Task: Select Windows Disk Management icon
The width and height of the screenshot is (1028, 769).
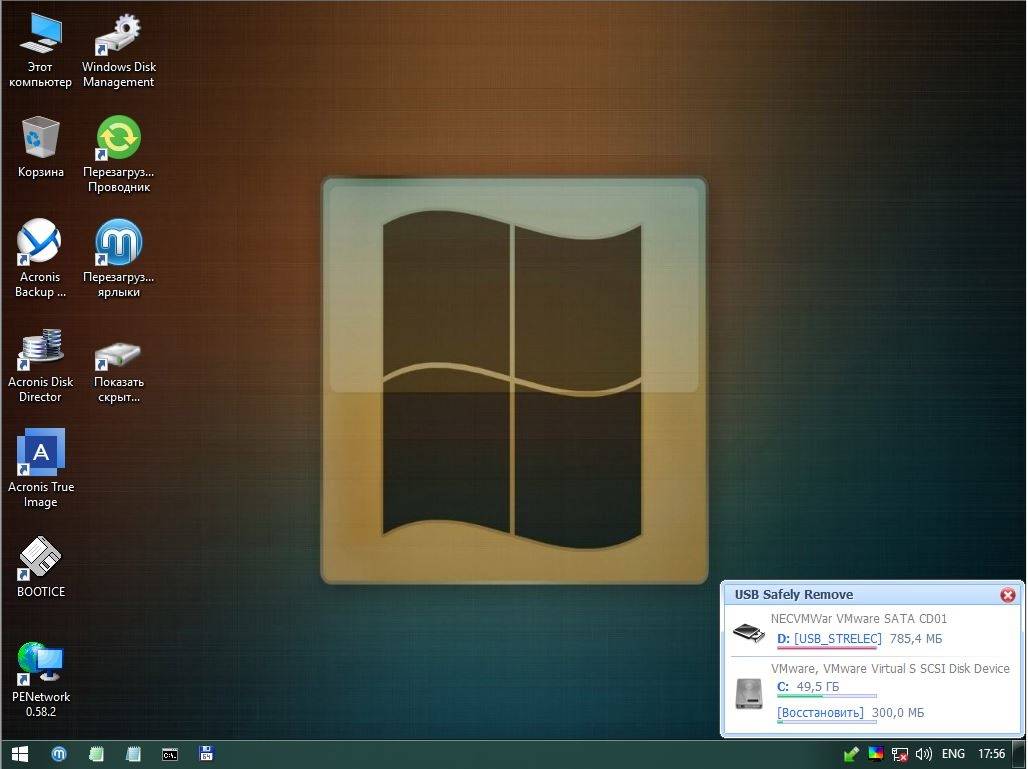Action: 119,51
